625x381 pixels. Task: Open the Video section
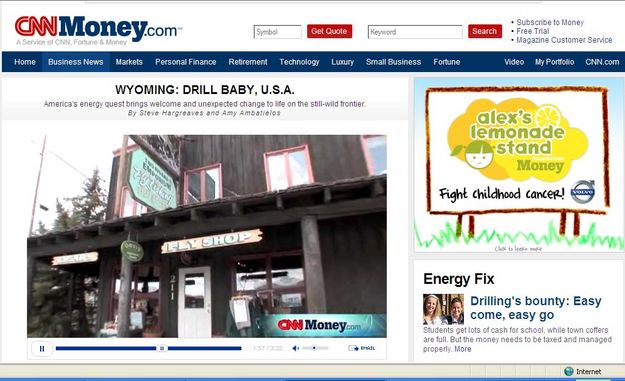coord(514,62)
